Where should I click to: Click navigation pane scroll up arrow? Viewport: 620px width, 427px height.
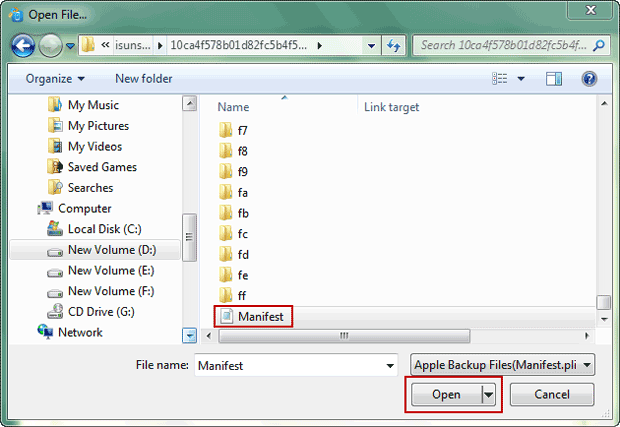189,104
